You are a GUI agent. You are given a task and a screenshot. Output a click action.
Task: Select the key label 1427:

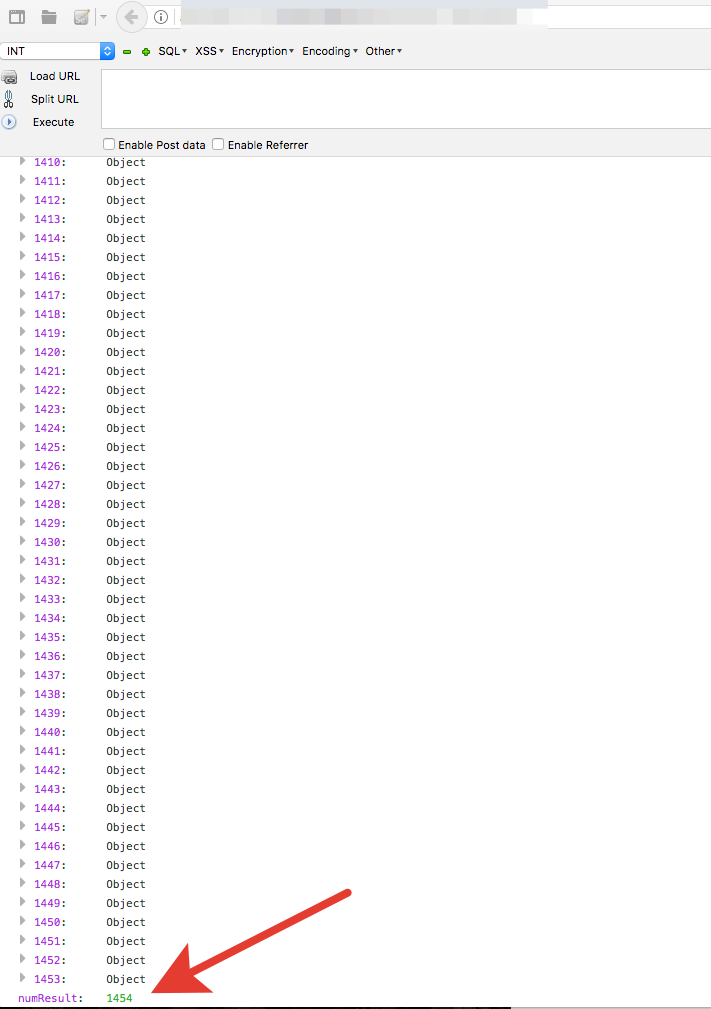[x=50, y=485]
